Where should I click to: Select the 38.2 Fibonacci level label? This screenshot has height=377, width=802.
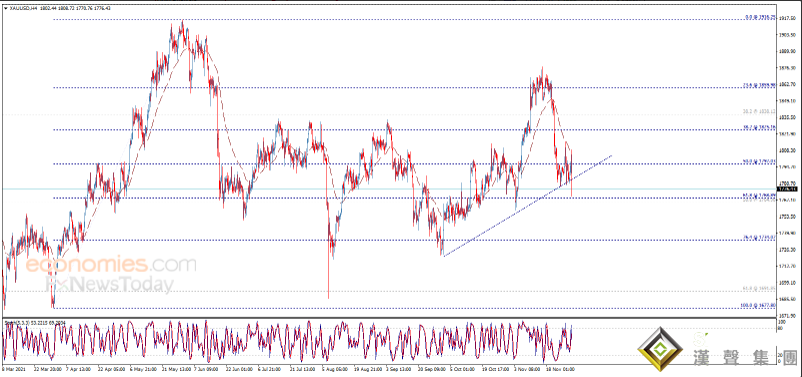[760, 127]
